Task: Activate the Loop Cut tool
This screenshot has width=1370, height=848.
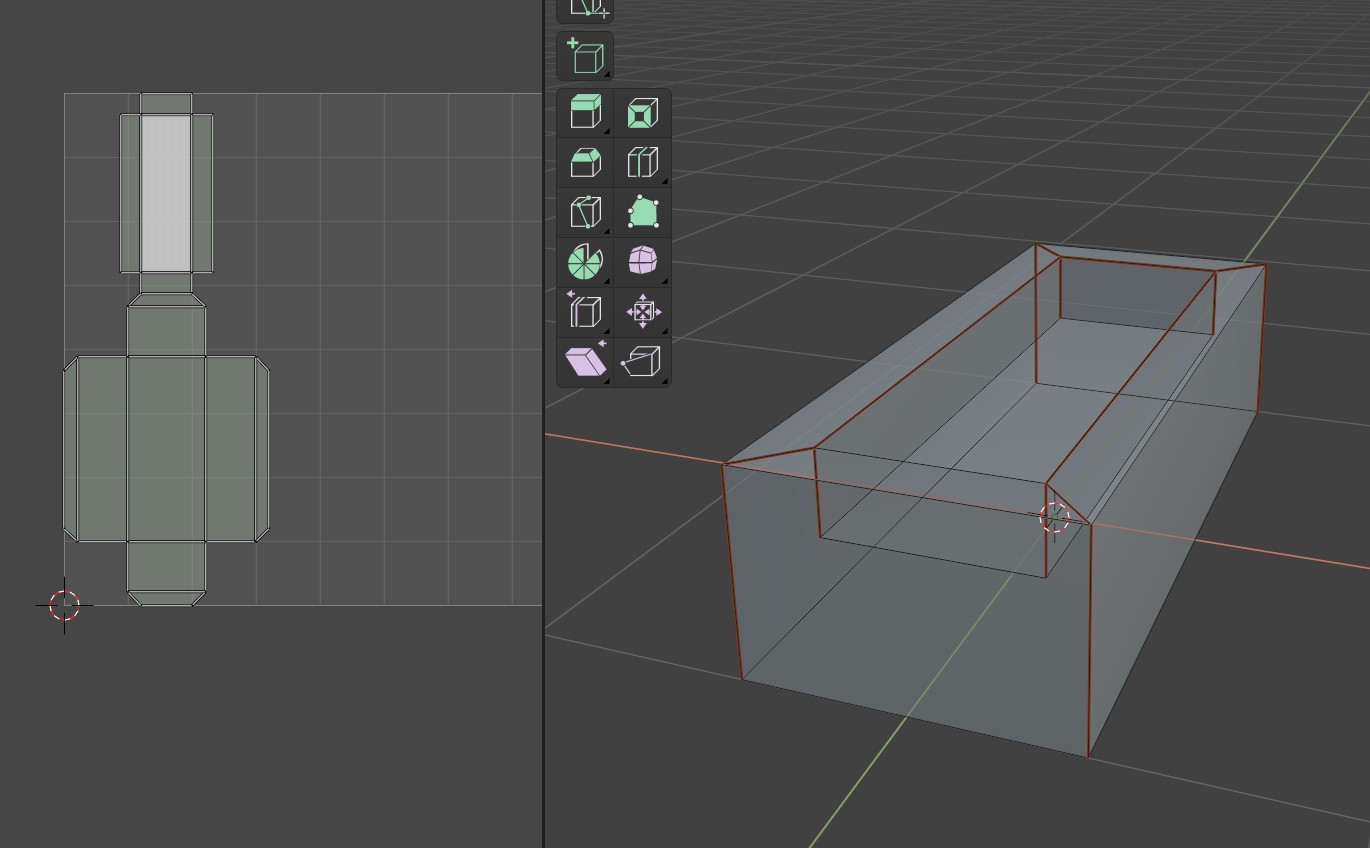Action: (x=642, y=162)
